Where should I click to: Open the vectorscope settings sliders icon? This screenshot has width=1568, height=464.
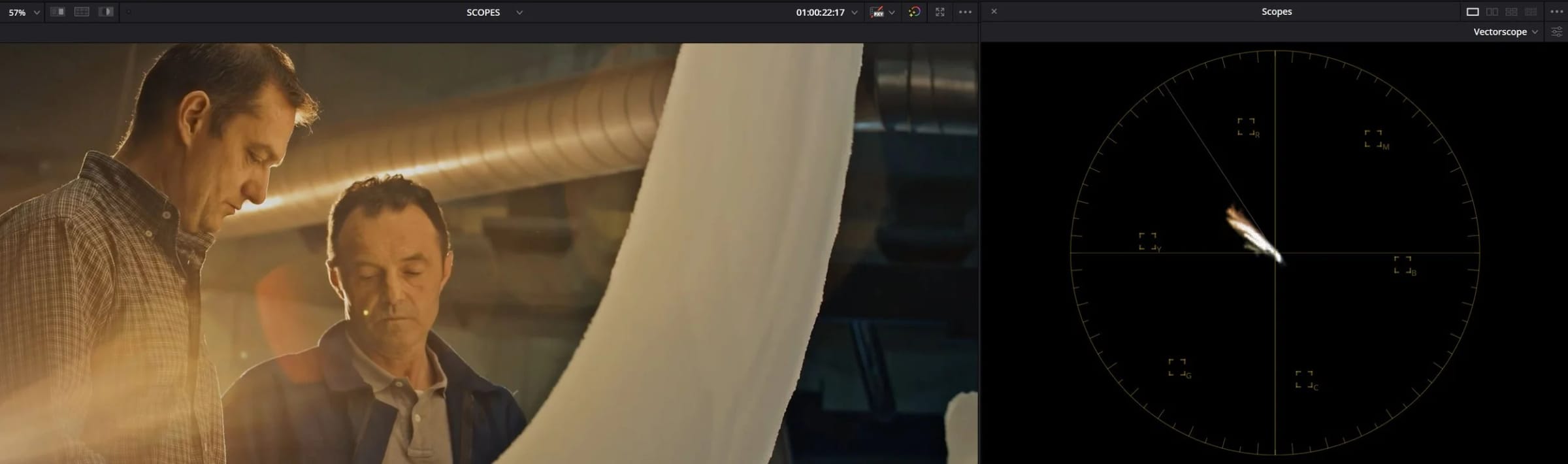click(1557, 32)
